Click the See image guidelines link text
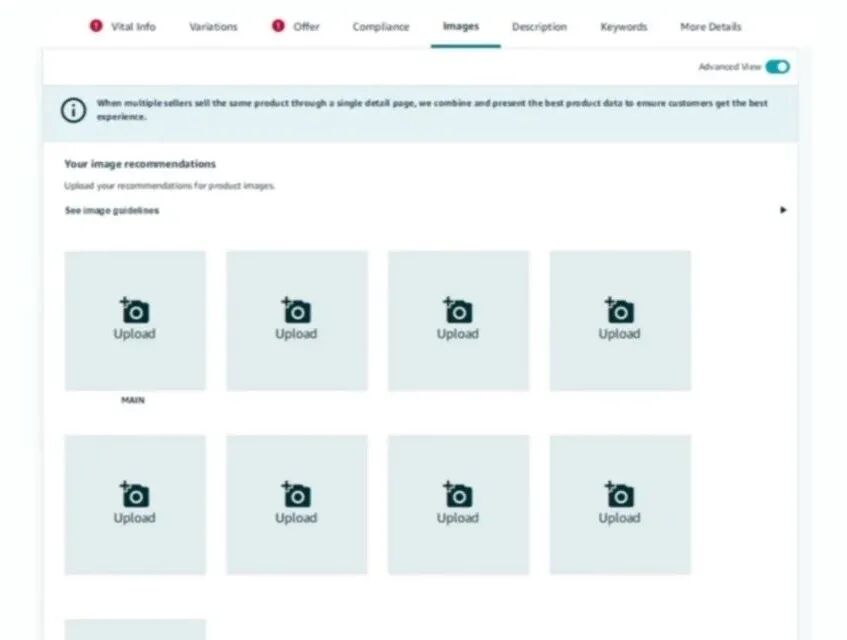The image size is (847, 640). pyautogui.click(x=112, y=210)
